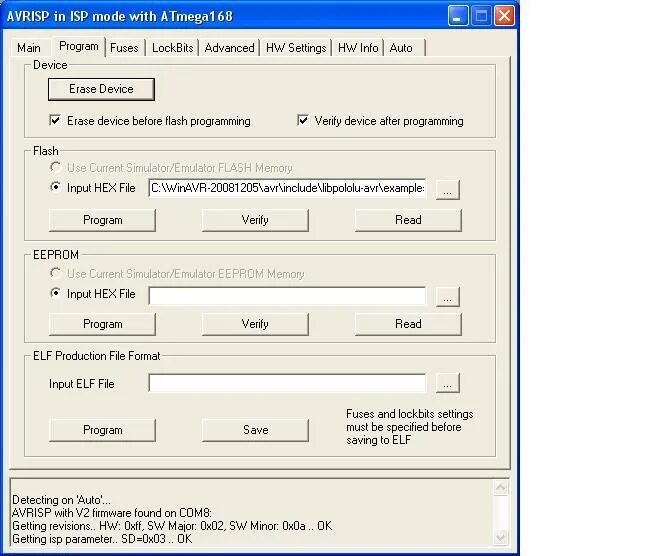This screenshot has height=556, width=653.
Task: Open the Fuses tab
Action: click(x=124, y=48)
